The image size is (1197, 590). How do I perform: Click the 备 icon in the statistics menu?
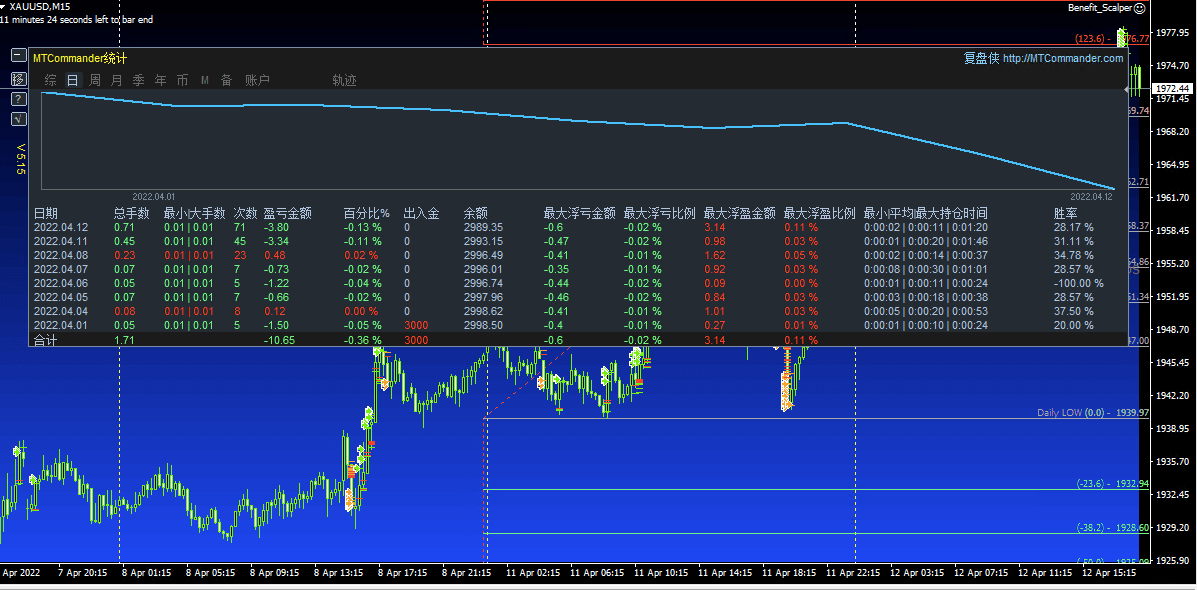click(227, 79)
